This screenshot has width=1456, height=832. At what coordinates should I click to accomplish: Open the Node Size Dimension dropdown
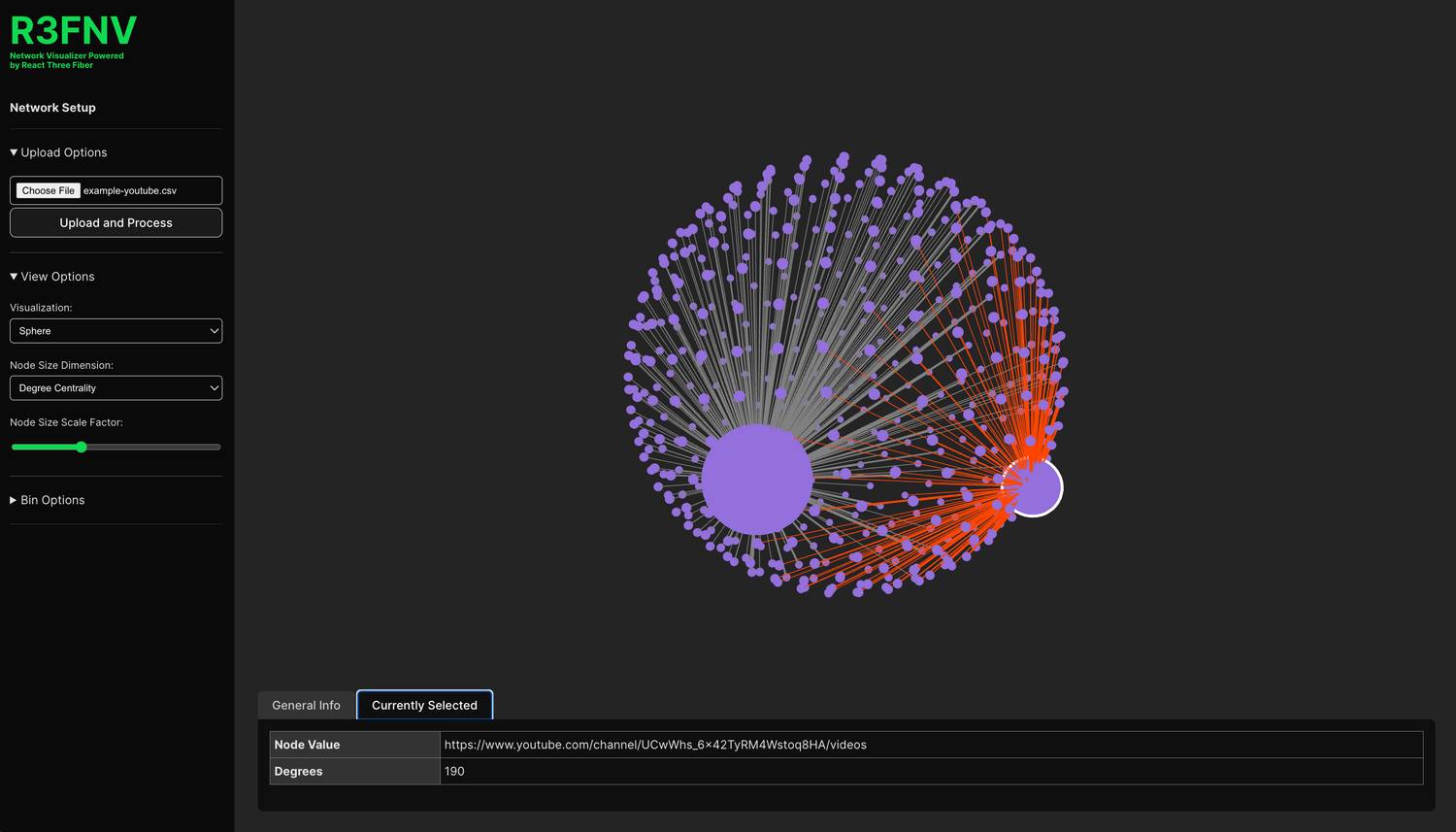pos(116,388)
